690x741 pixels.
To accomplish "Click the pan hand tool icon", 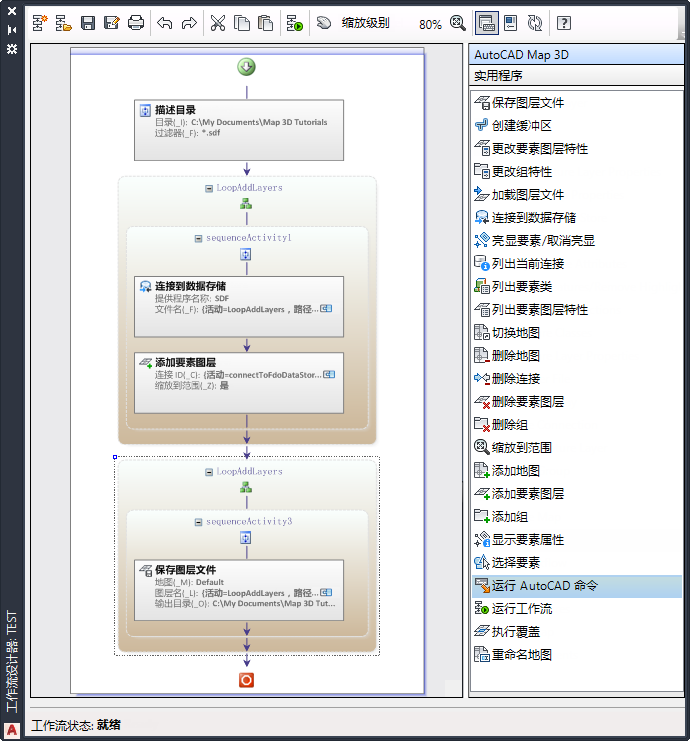I will point(324,23).
